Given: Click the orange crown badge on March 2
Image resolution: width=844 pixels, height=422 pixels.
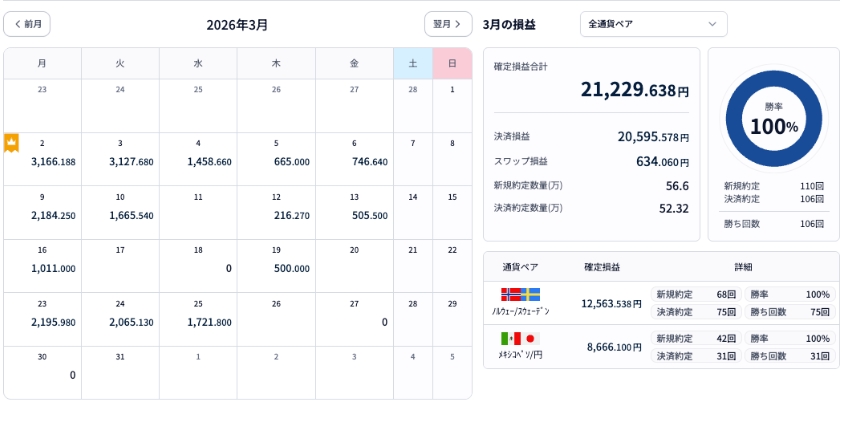Looking at the screenshot, I should click(11, 143).
